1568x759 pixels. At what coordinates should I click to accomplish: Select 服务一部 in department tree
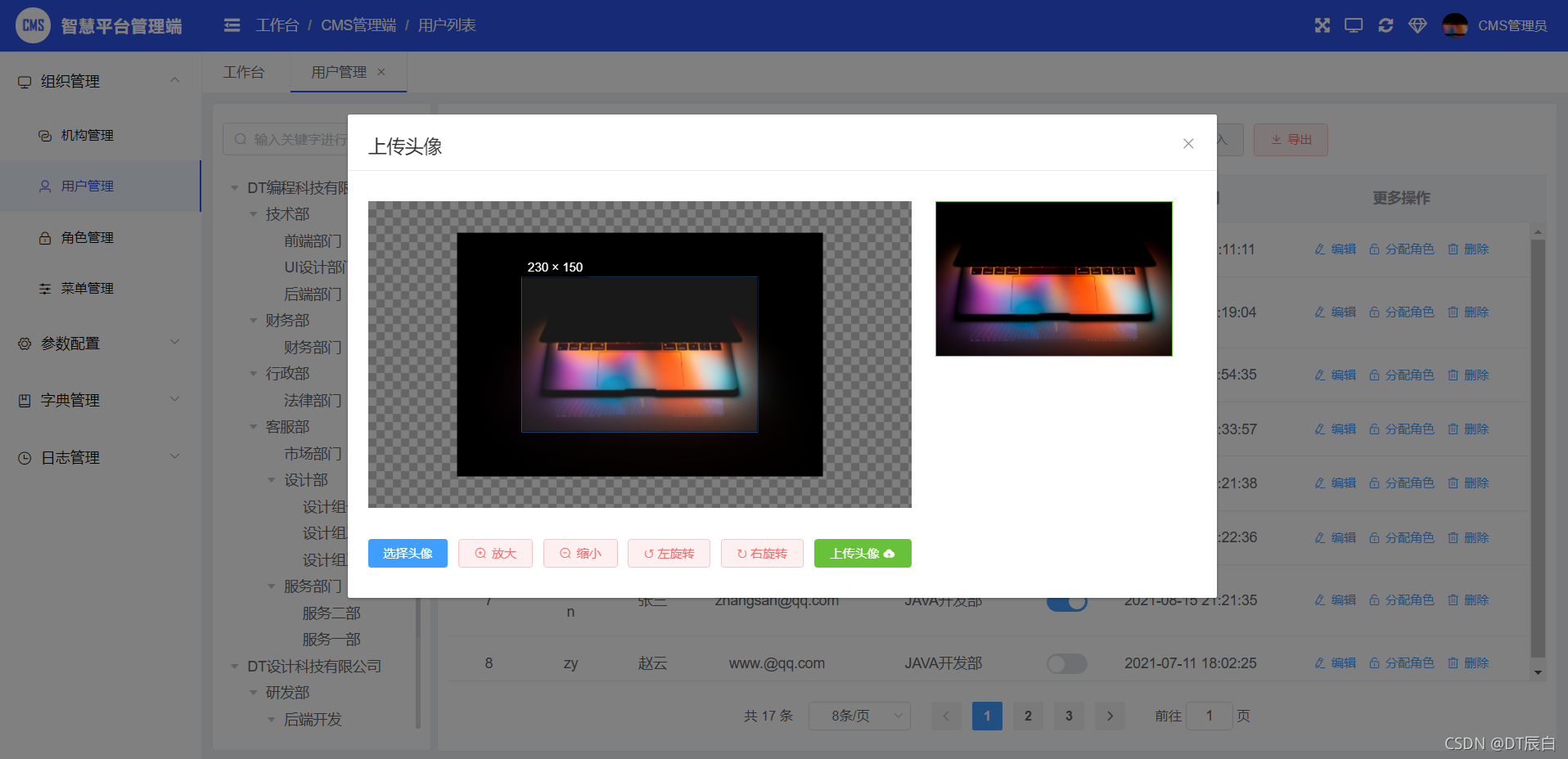coord(331,639)
